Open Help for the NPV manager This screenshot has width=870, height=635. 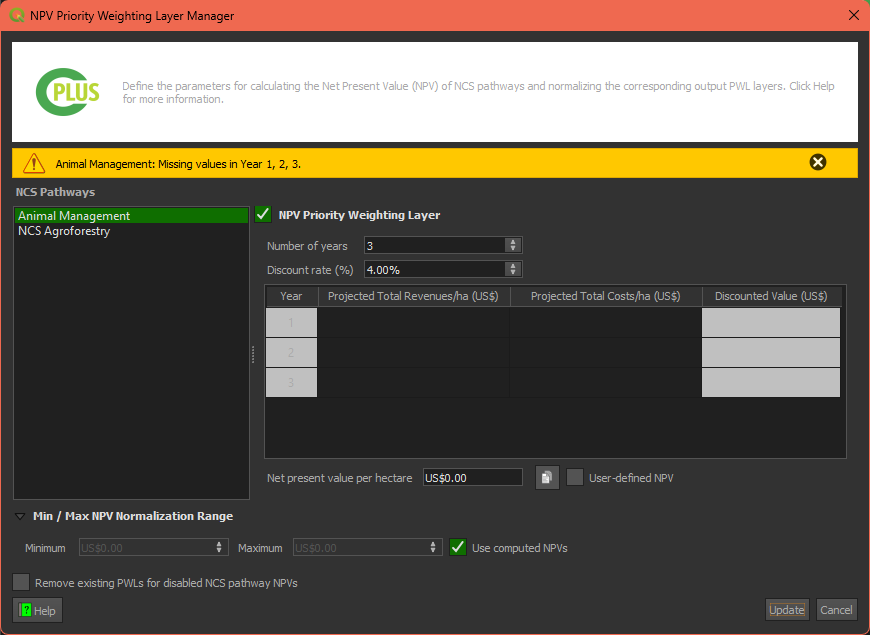(x=38, y=610)
